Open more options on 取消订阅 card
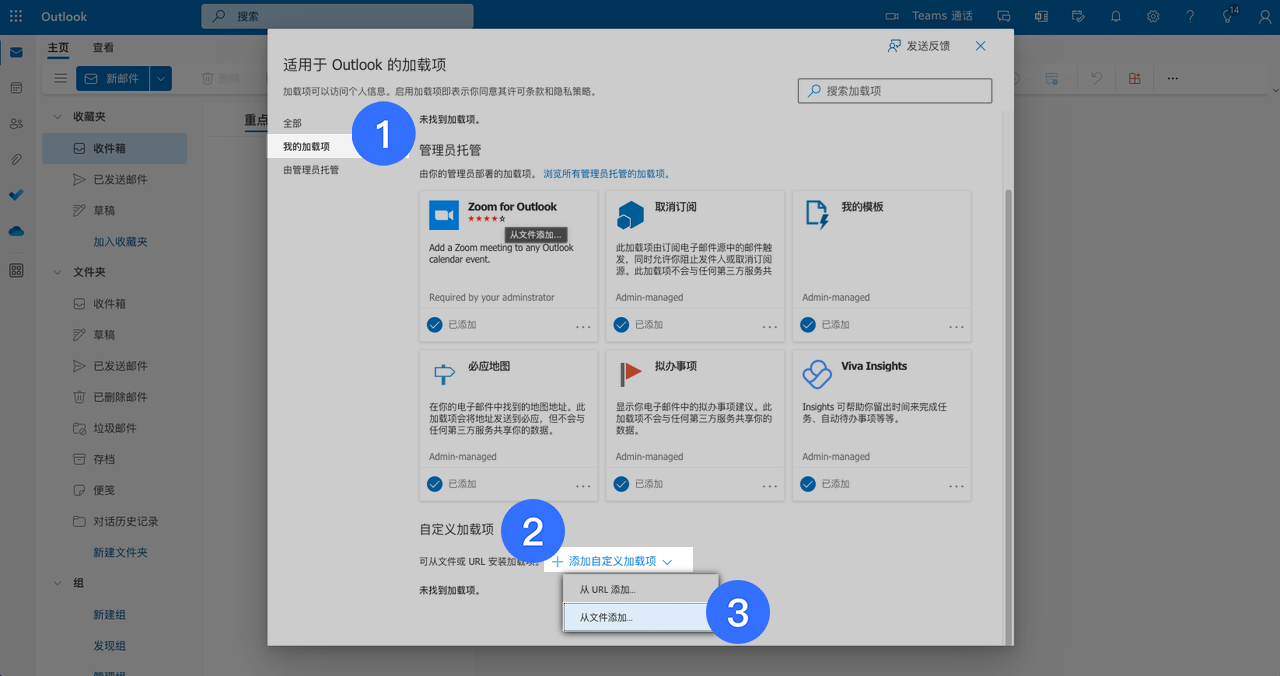The width and height of the screenshot is (1280, 676). pyautogui.click(x=770, y=327)
